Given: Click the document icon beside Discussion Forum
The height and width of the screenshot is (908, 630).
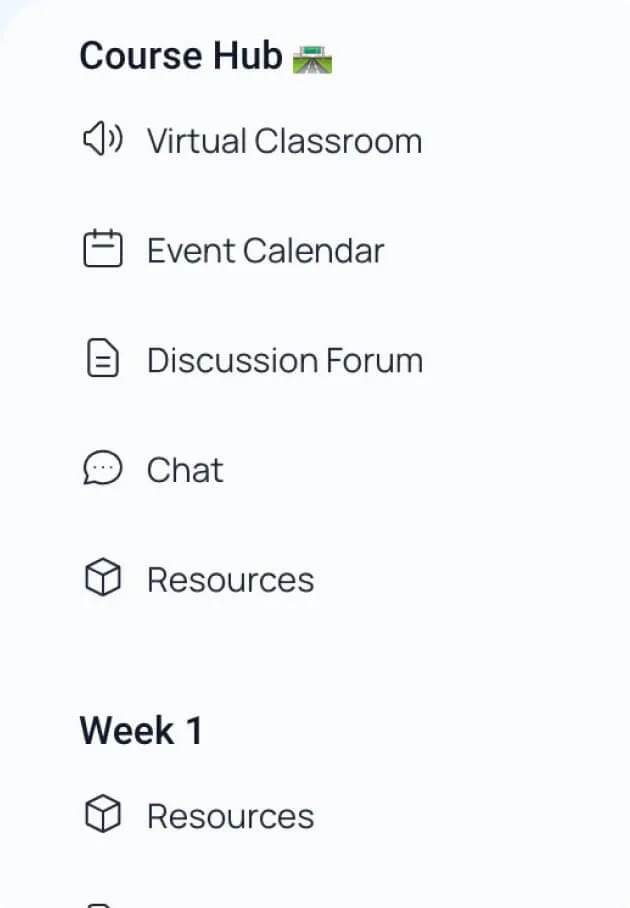Looking at the screenshot, I should [x=101, y=360].
